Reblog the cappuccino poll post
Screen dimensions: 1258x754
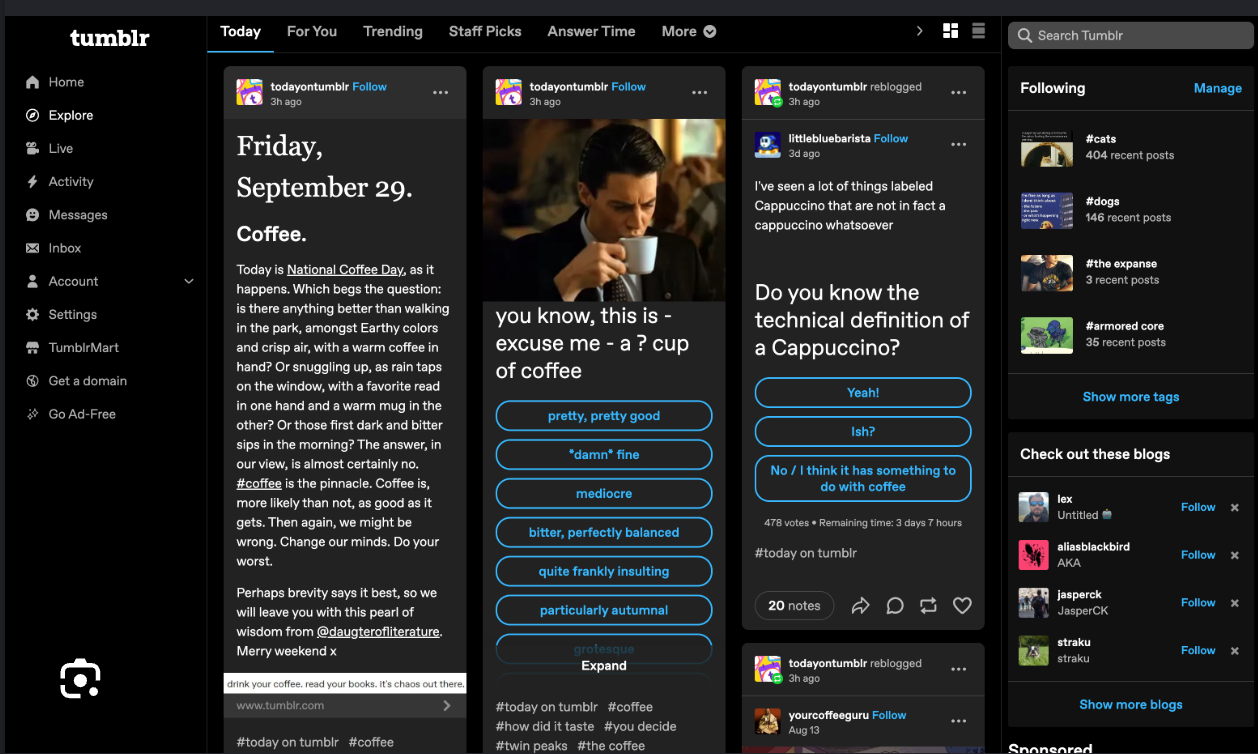928,605
